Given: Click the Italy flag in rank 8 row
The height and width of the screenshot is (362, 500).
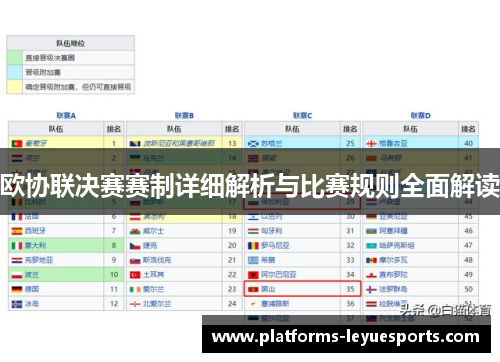Looking at the screenshot, I should [x=17, y=246].
